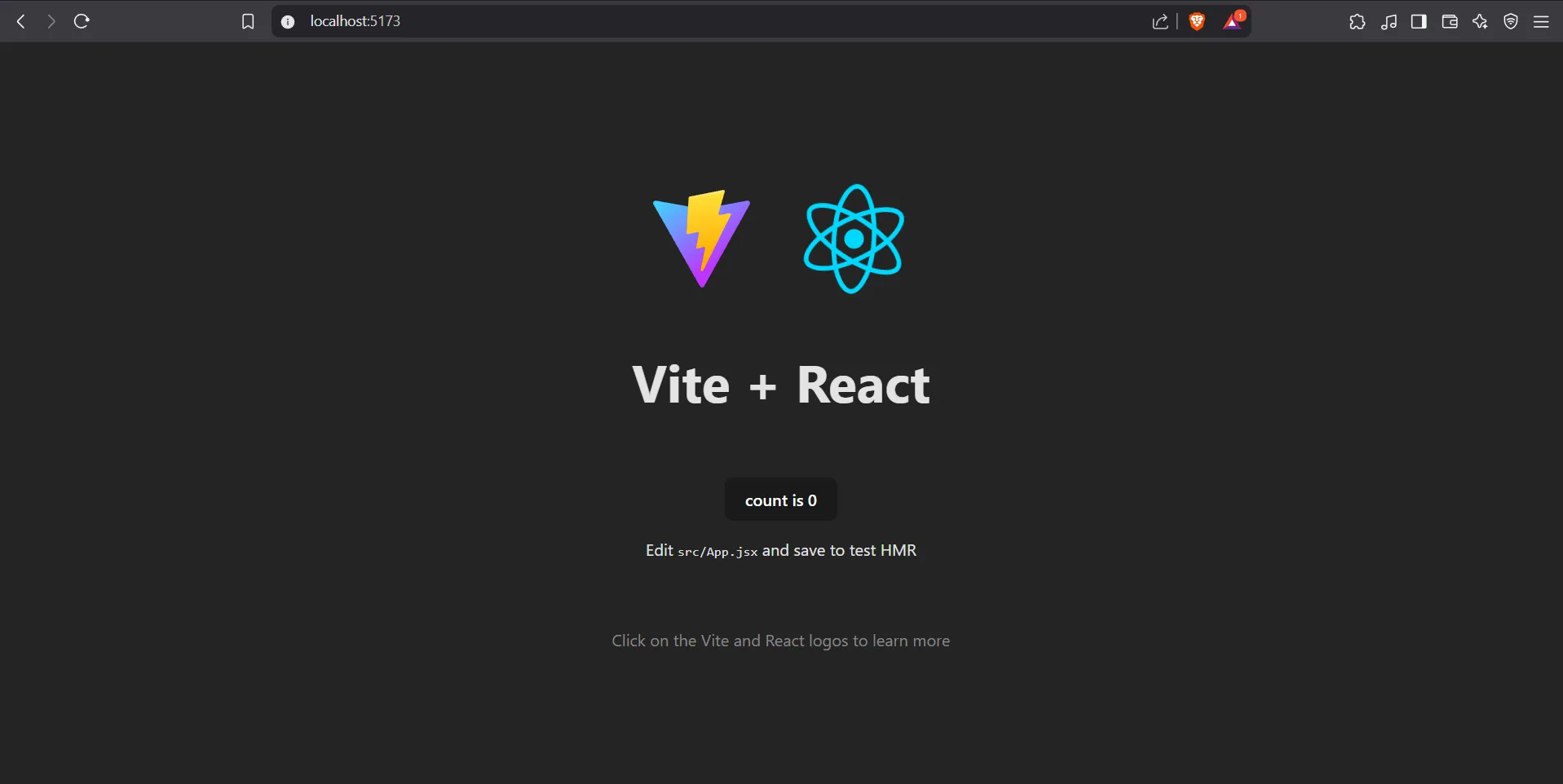The height and width of the screenshot is (784, 1563).
Task: Reload the localhost:5173 page
Action: 81,21
